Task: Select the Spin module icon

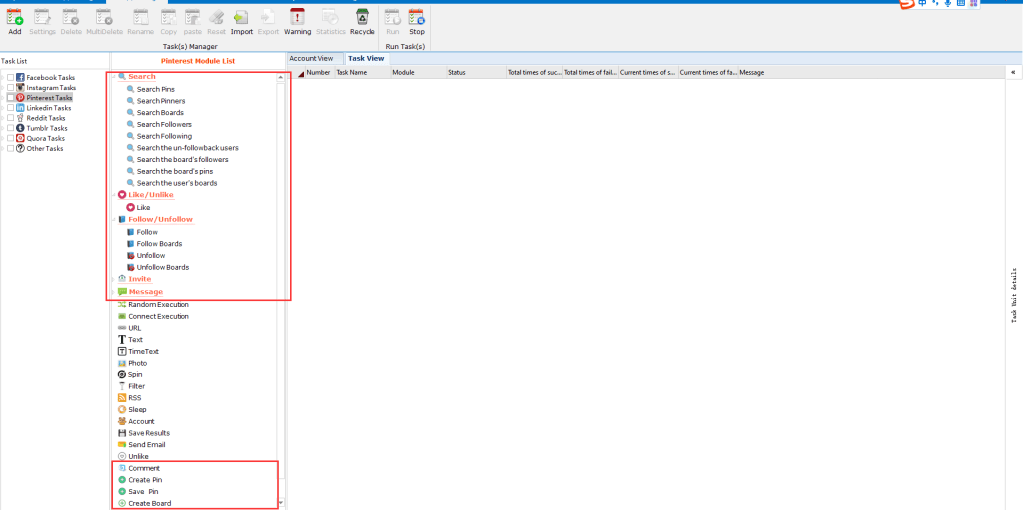Action: [122, 375]
